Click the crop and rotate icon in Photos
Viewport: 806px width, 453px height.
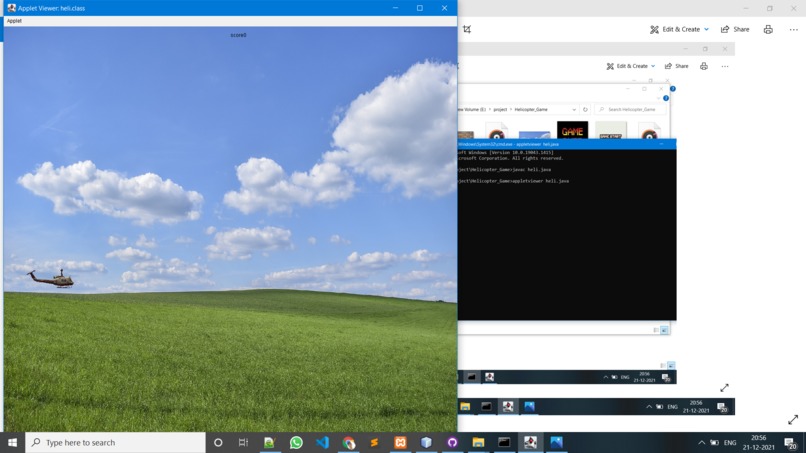pyautogui.click(x=467, y=29)
